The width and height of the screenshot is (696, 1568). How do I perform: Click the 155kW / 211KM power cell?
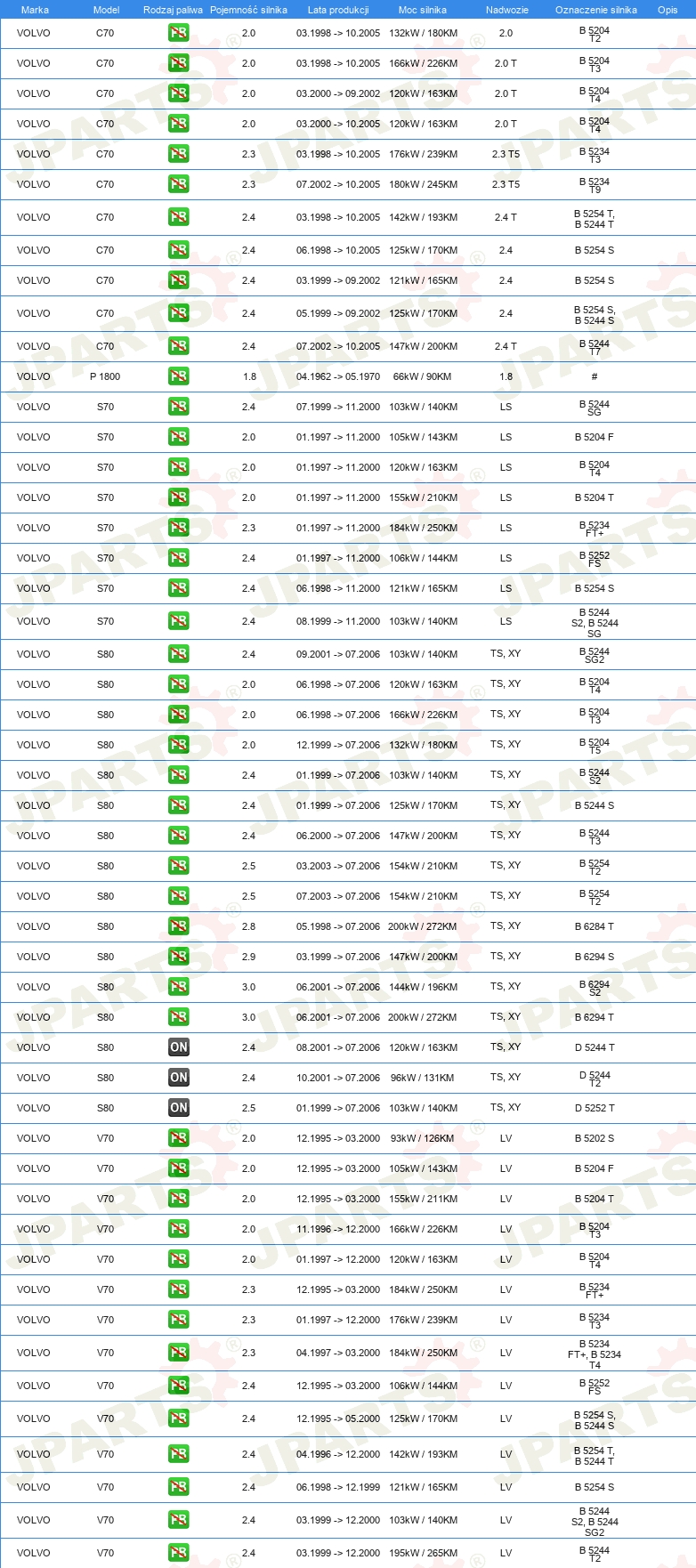pos(423,1199)
